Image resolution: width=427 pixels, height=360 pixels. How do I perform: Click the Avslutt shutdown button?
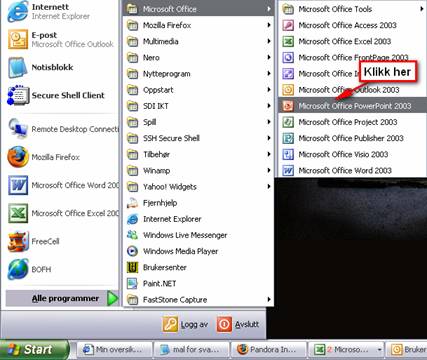point(238,324)
